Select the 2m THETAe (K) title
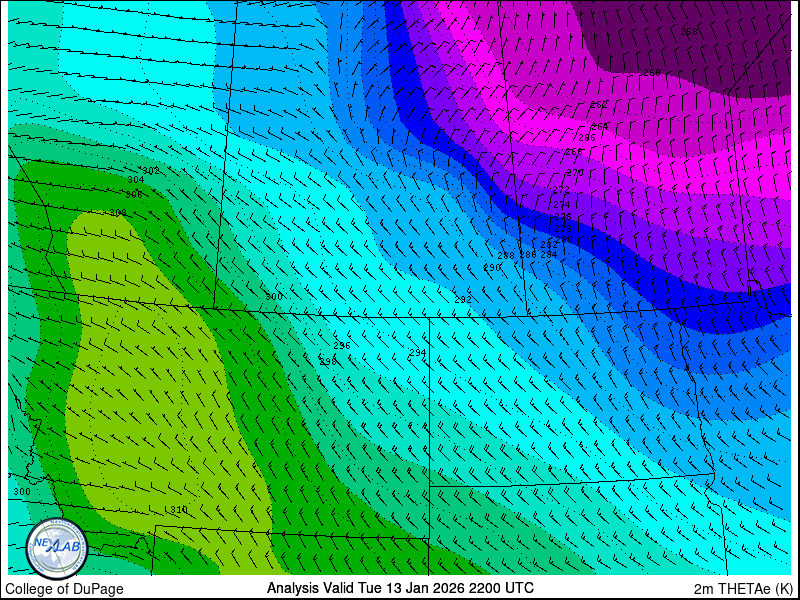 click(x=744, y=589)
